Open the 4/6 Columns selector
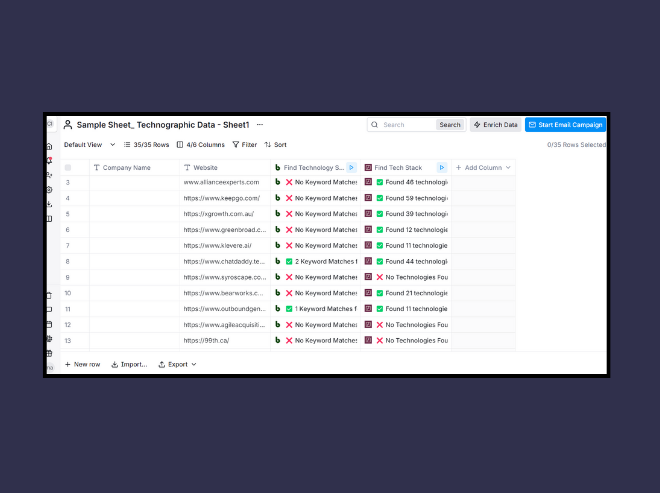The width and height of the screenshot is (660, 493). click(200, 145)
